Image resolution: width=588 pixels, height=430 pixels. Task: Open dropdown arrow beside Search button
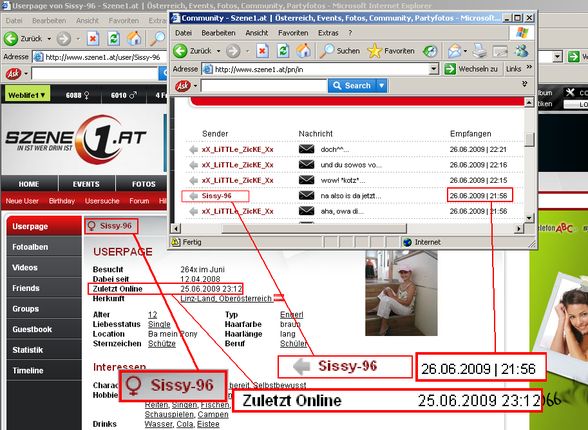pos(381,85)
